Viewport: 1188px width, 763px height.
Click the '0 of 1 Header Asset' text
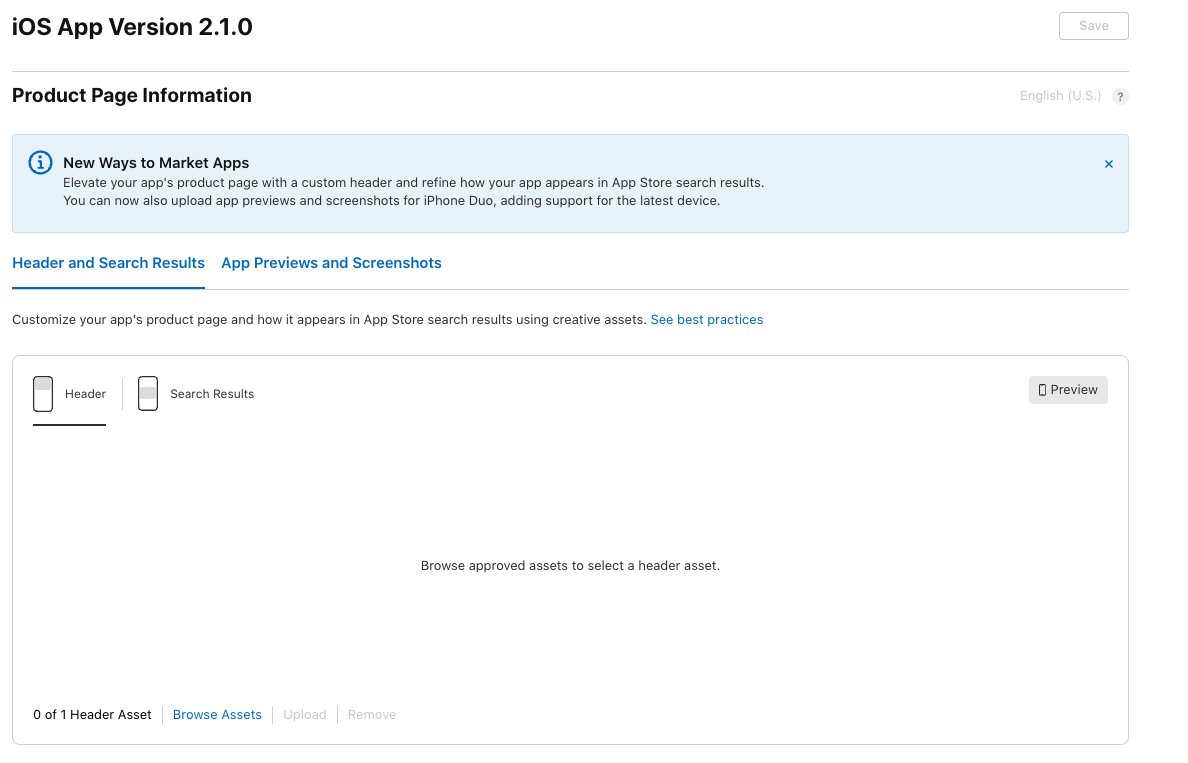click(x=92, y=715)
